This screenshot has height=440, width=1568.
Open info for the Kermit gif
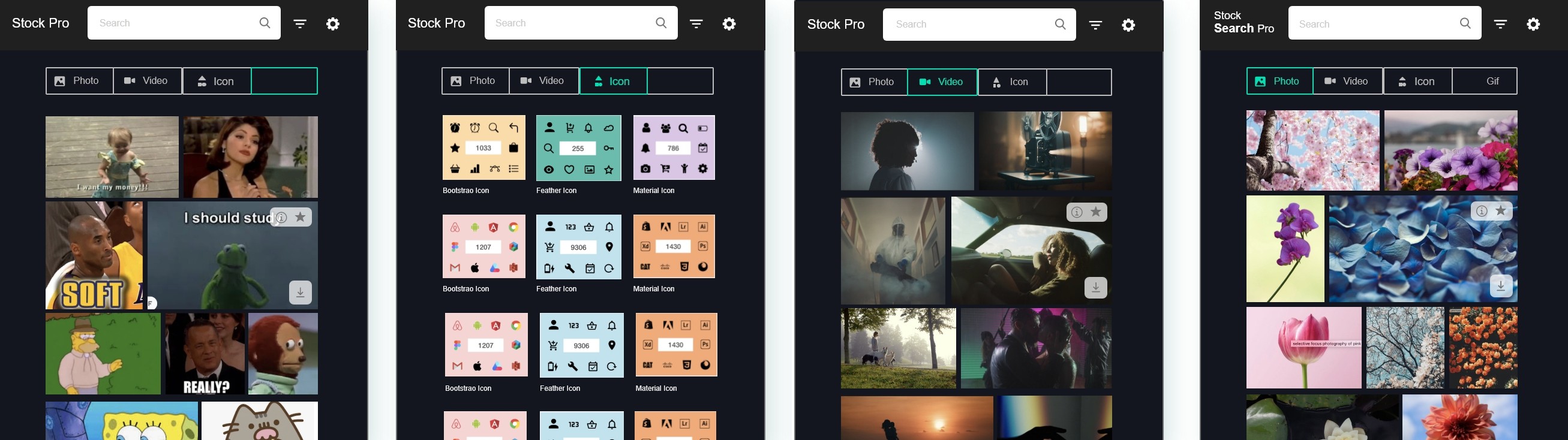pos(282,217)
